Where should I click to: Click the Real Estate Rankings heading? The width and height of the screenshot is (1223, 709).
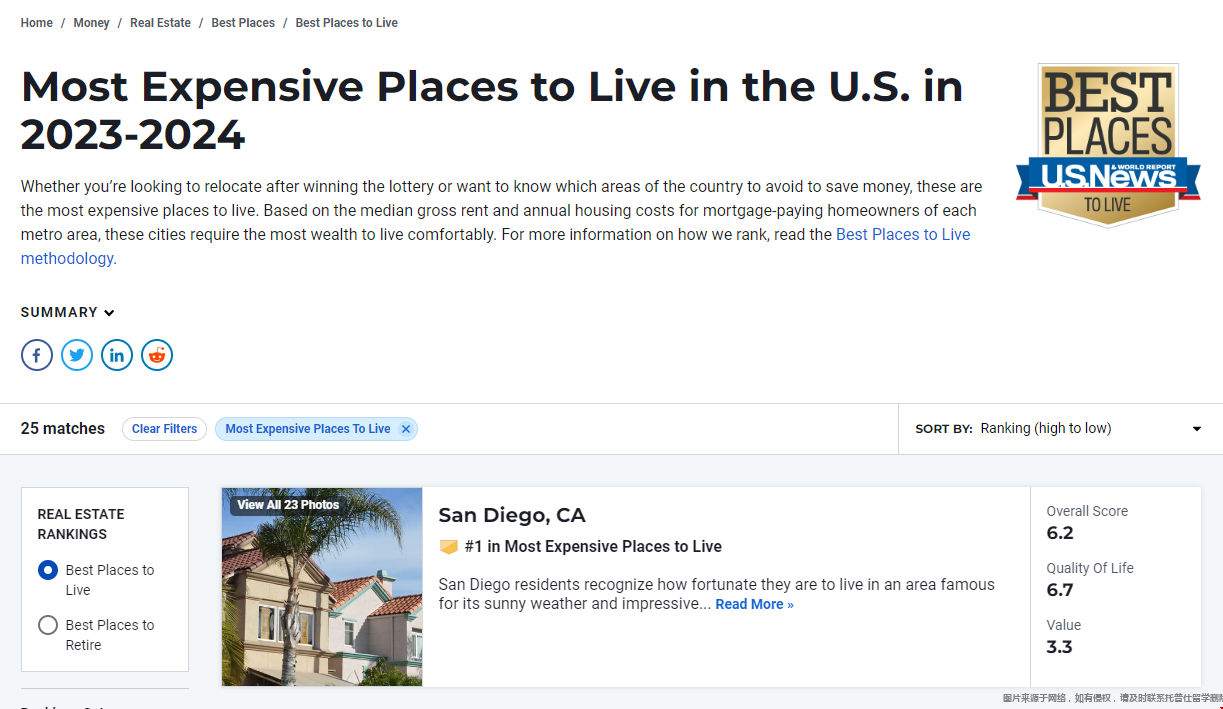pyautogui.click(x=81, y=524)
